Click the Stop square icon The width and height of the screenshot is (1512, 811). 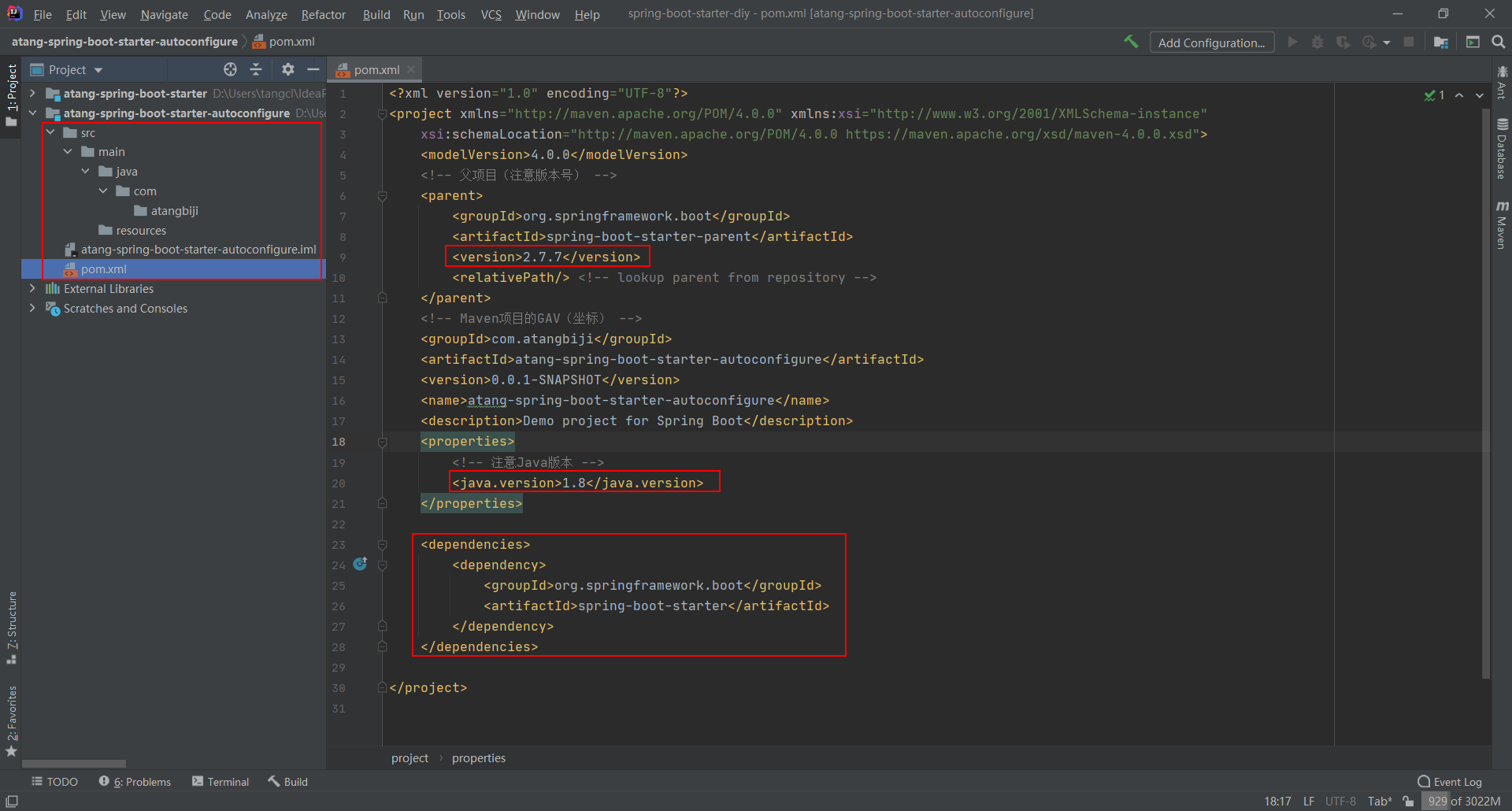(1409, 42)
